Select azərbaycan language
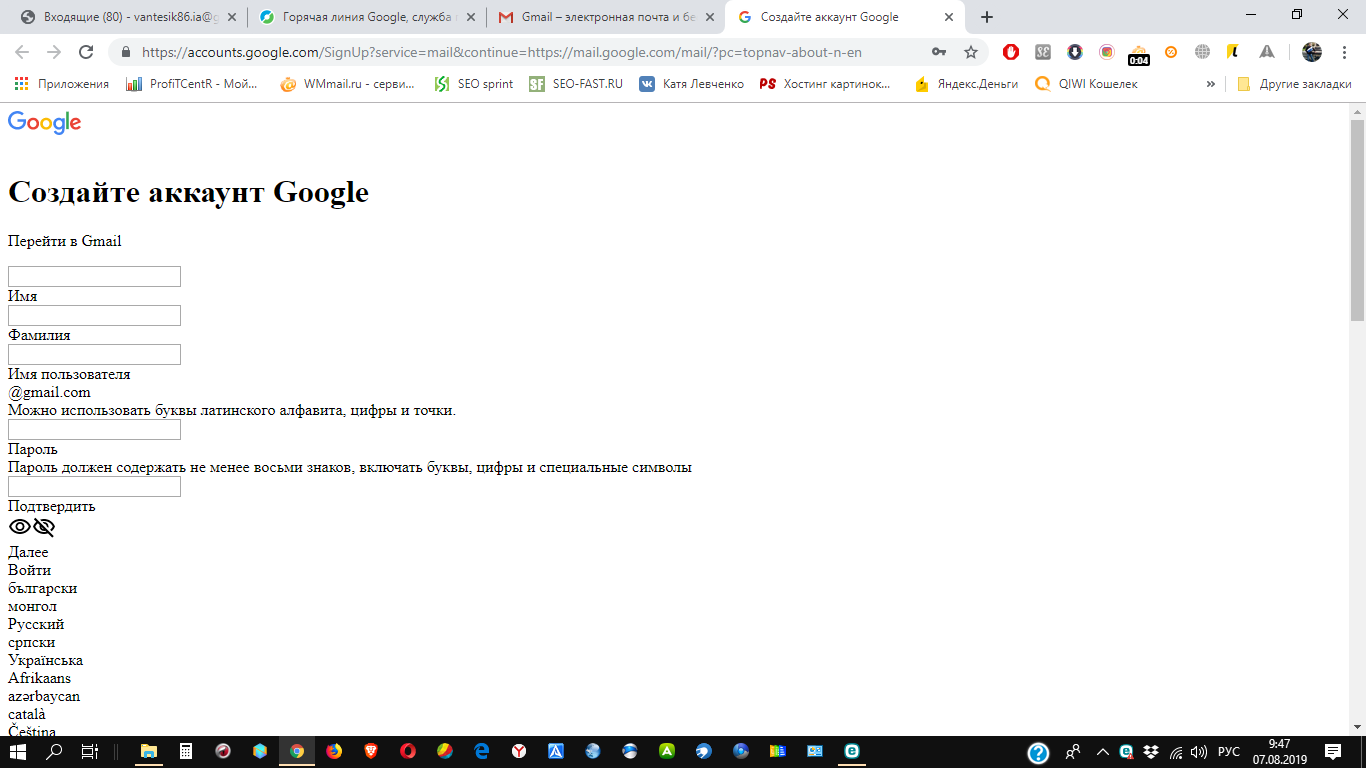 44,696
